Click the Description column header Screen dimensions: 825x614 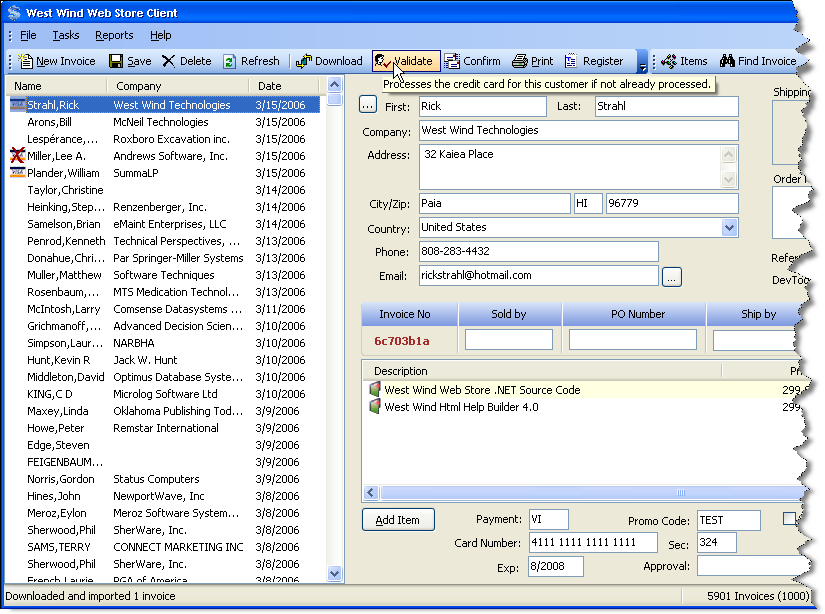542,371
